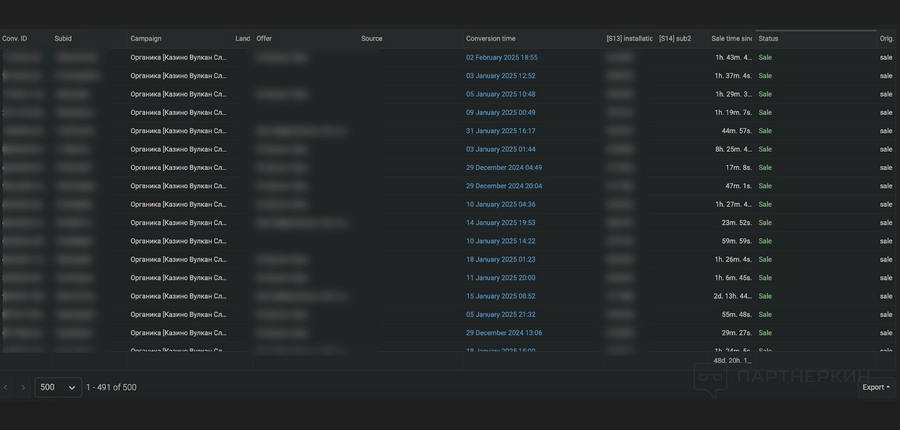900x430 pixels.
Task: Click the 1 - 491 of 500 pagination text
Action: (x=111, y=388)
